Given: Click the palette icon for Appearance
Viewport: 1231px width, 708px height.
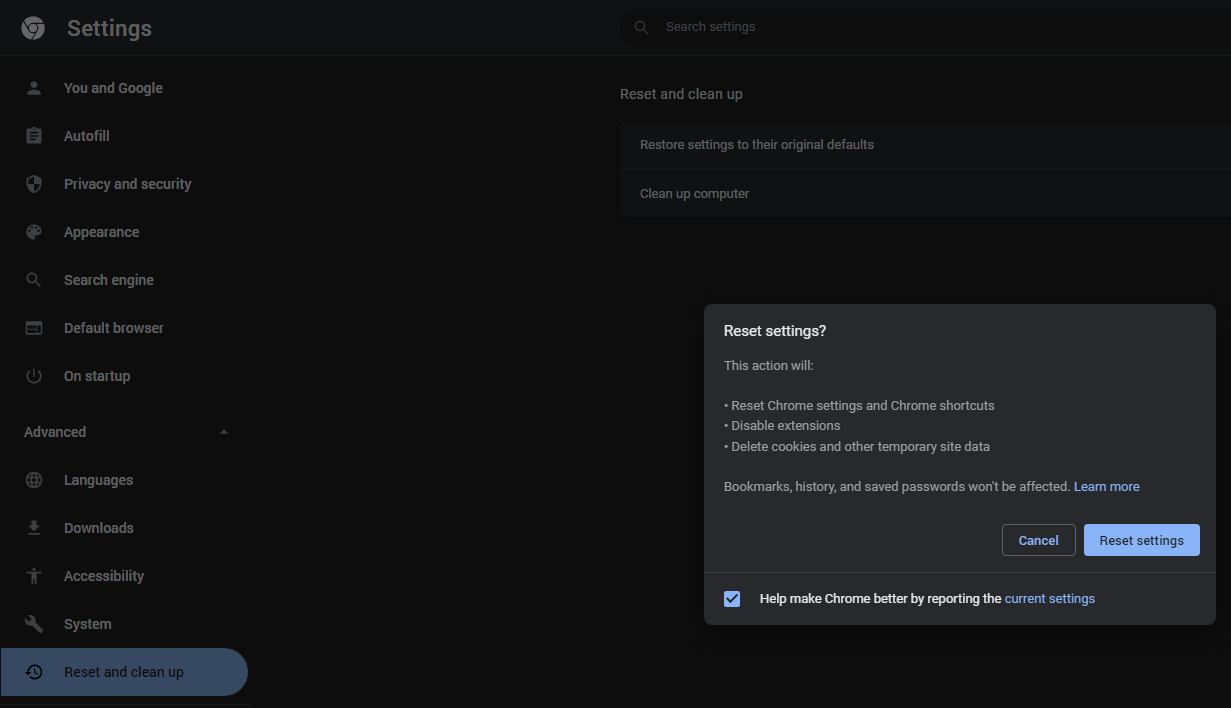Looking at the screenshot, I should point(34,232).
